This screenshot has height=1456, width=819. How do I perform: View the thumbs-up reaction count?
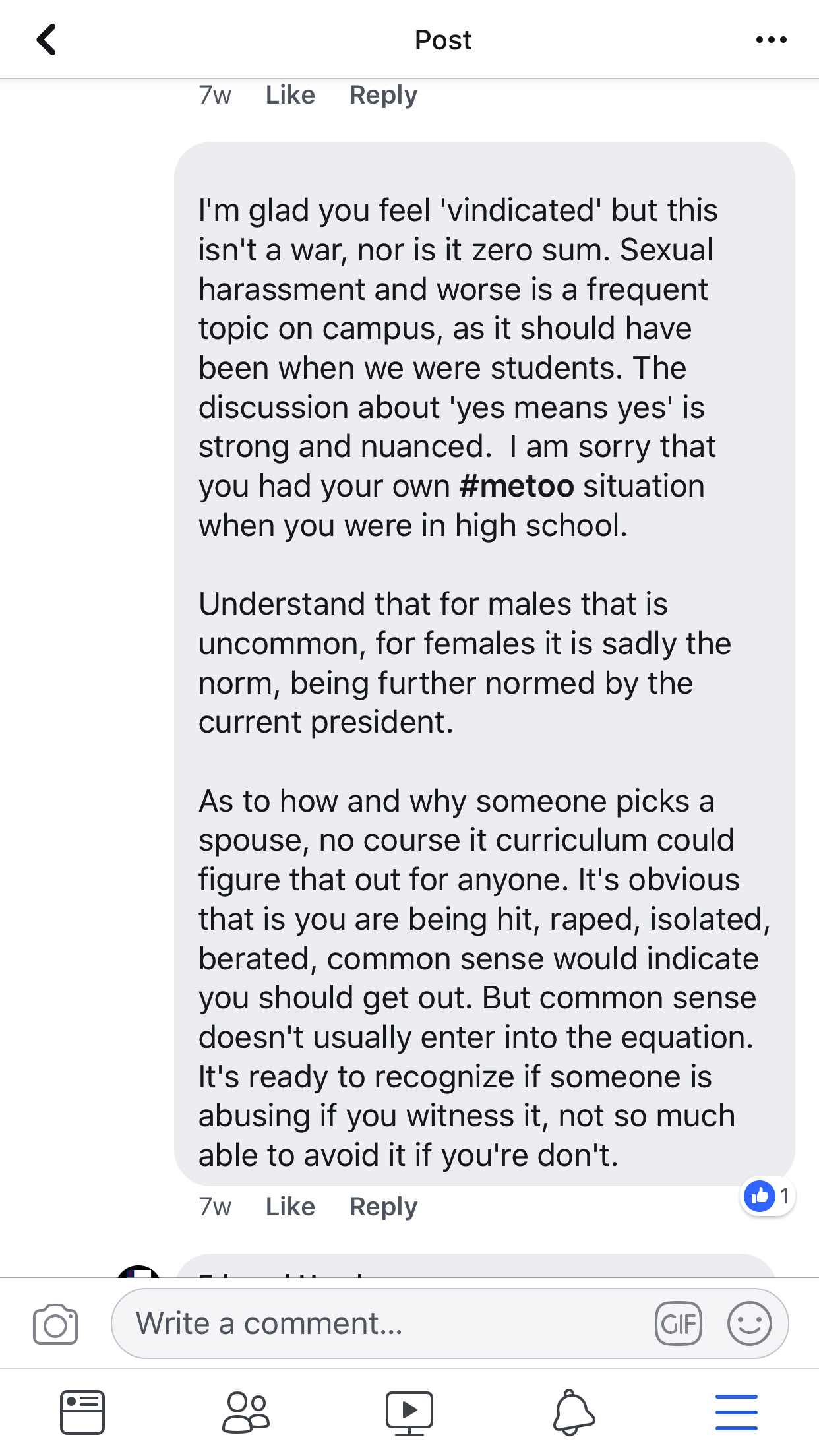767,1196
